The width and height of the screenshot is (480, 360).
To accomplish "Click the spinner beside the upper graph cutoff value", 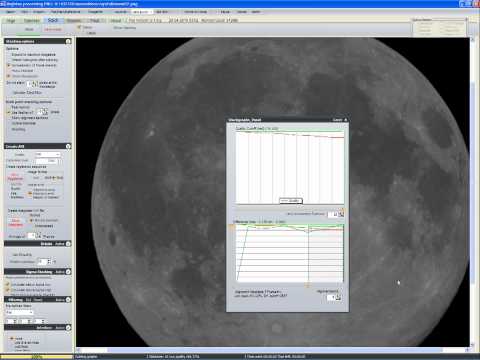I will pos(341,214).
